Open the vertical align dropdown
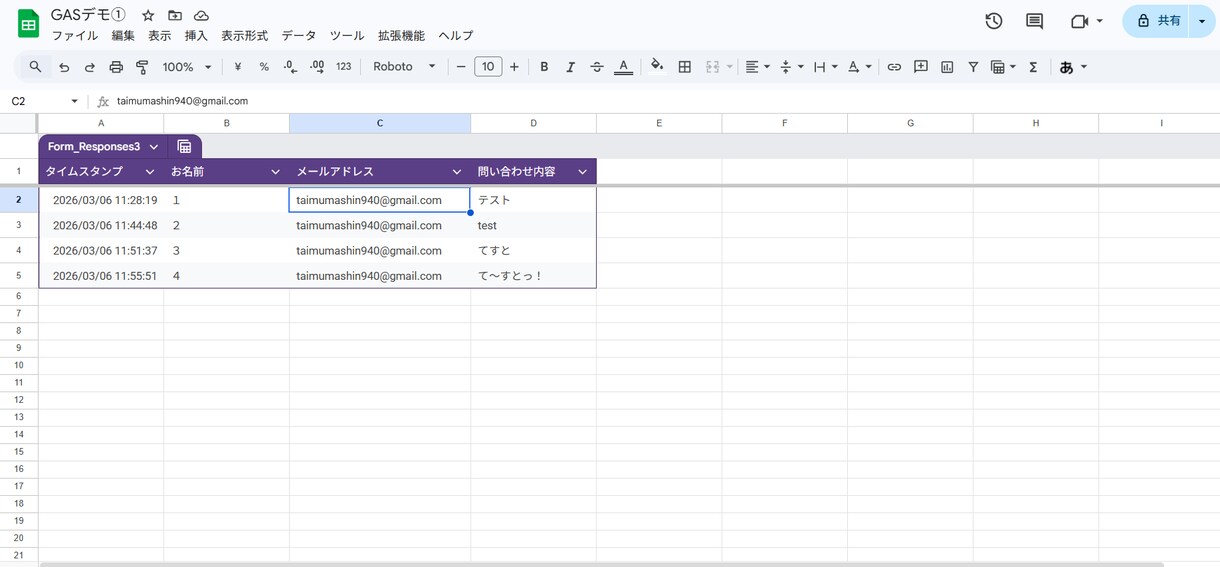The height and width of the screenshot is (567, 1220). pos(791,67)
